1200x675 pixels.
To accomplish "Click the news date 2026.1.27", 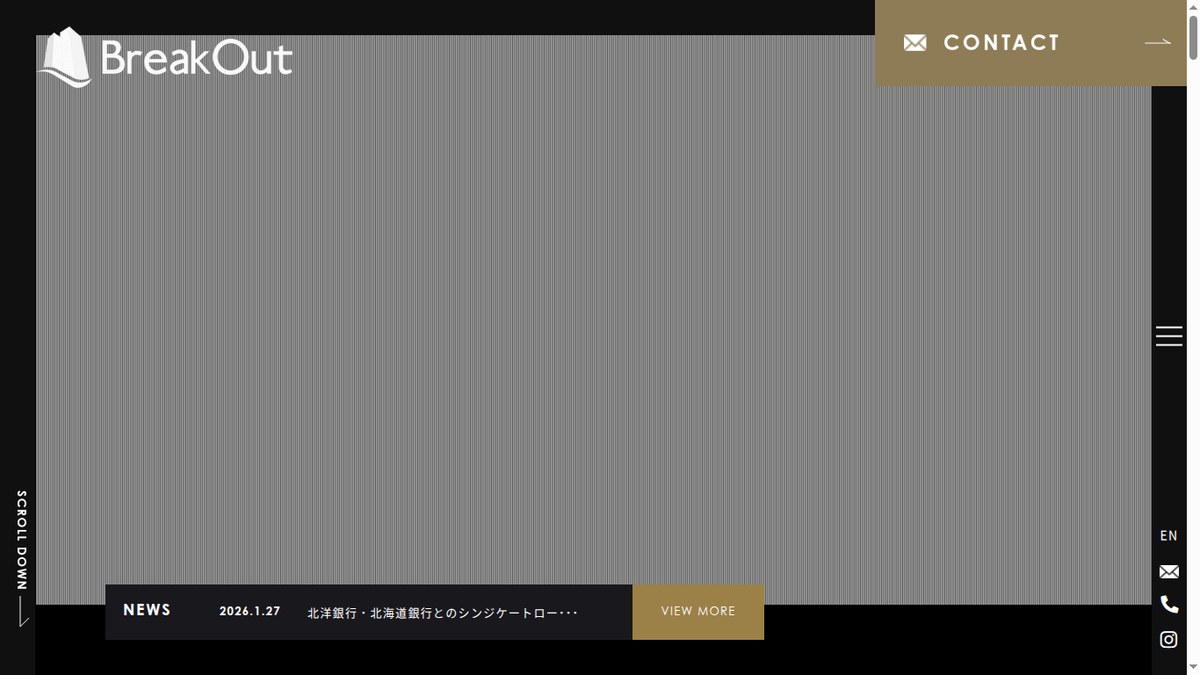I will click(250, 611).
